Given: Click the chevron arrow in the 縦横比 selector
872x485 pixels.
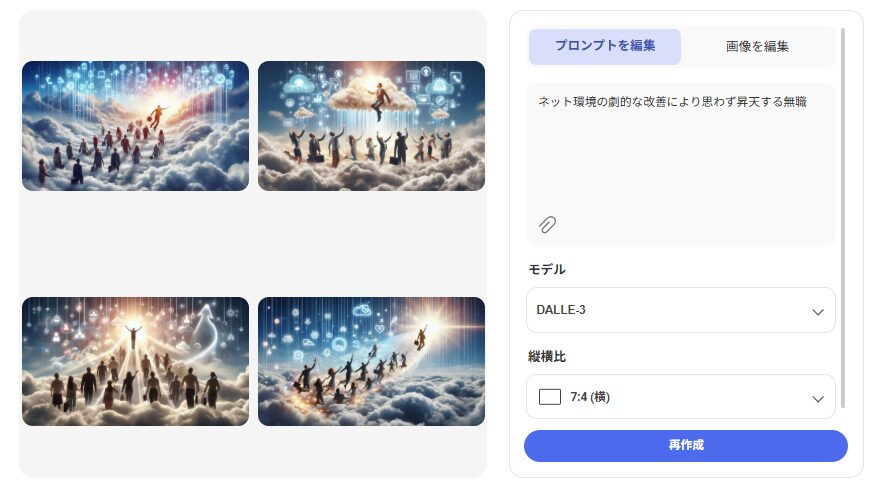Looking at the screenshot, I should [x=818, y=399].
